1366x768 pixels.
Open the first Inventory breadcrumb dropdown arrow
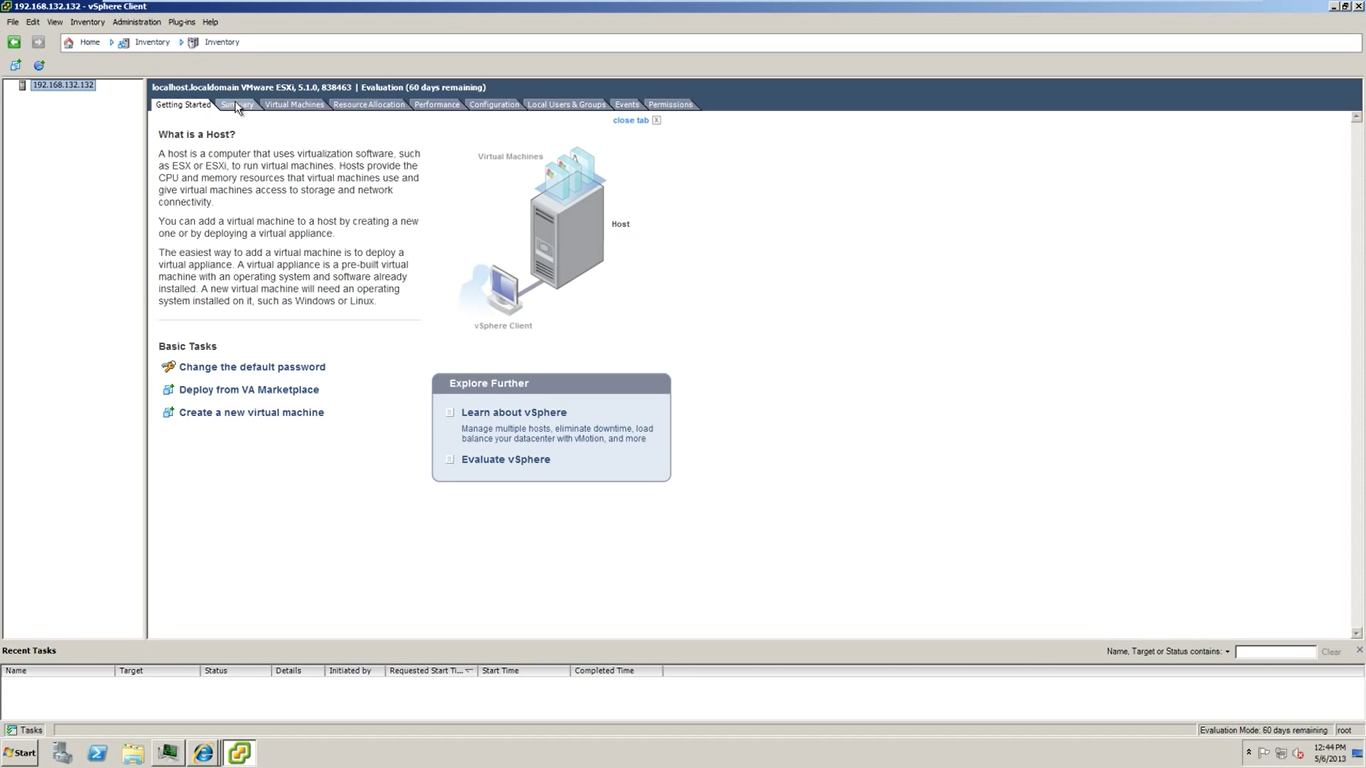click(x=112, y=42)
